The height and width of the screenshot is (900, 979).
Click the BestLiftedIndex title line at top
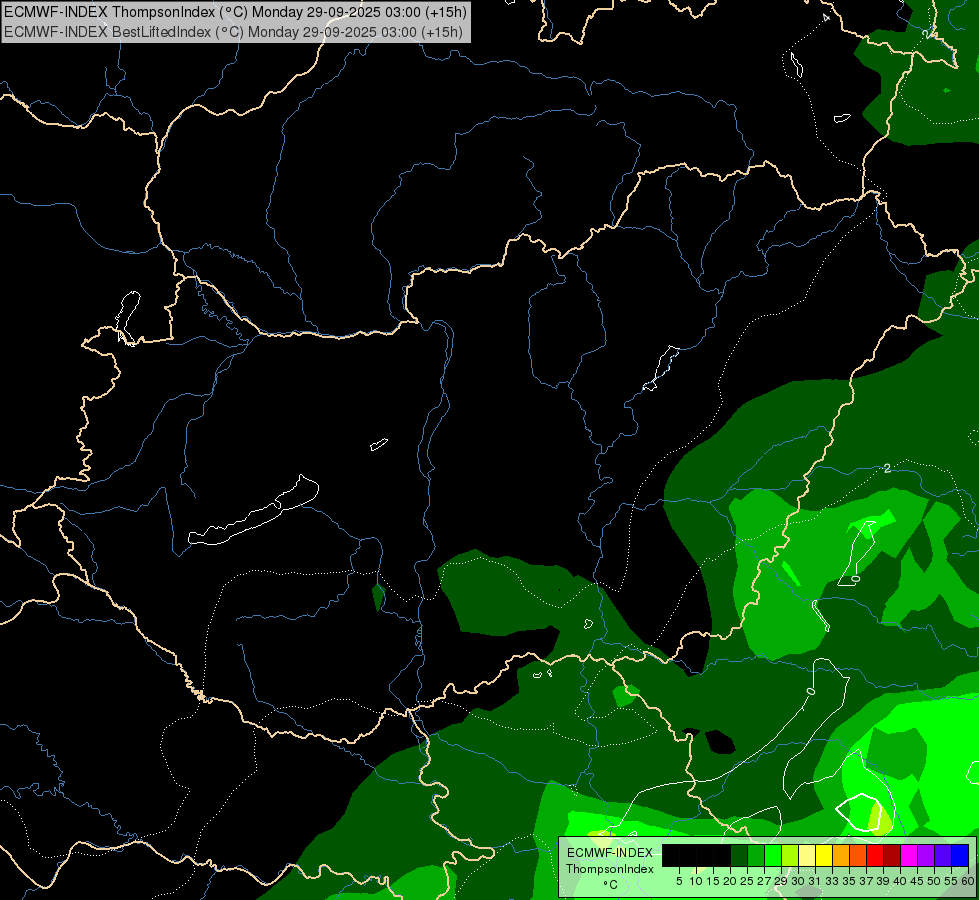pos(234,32)
